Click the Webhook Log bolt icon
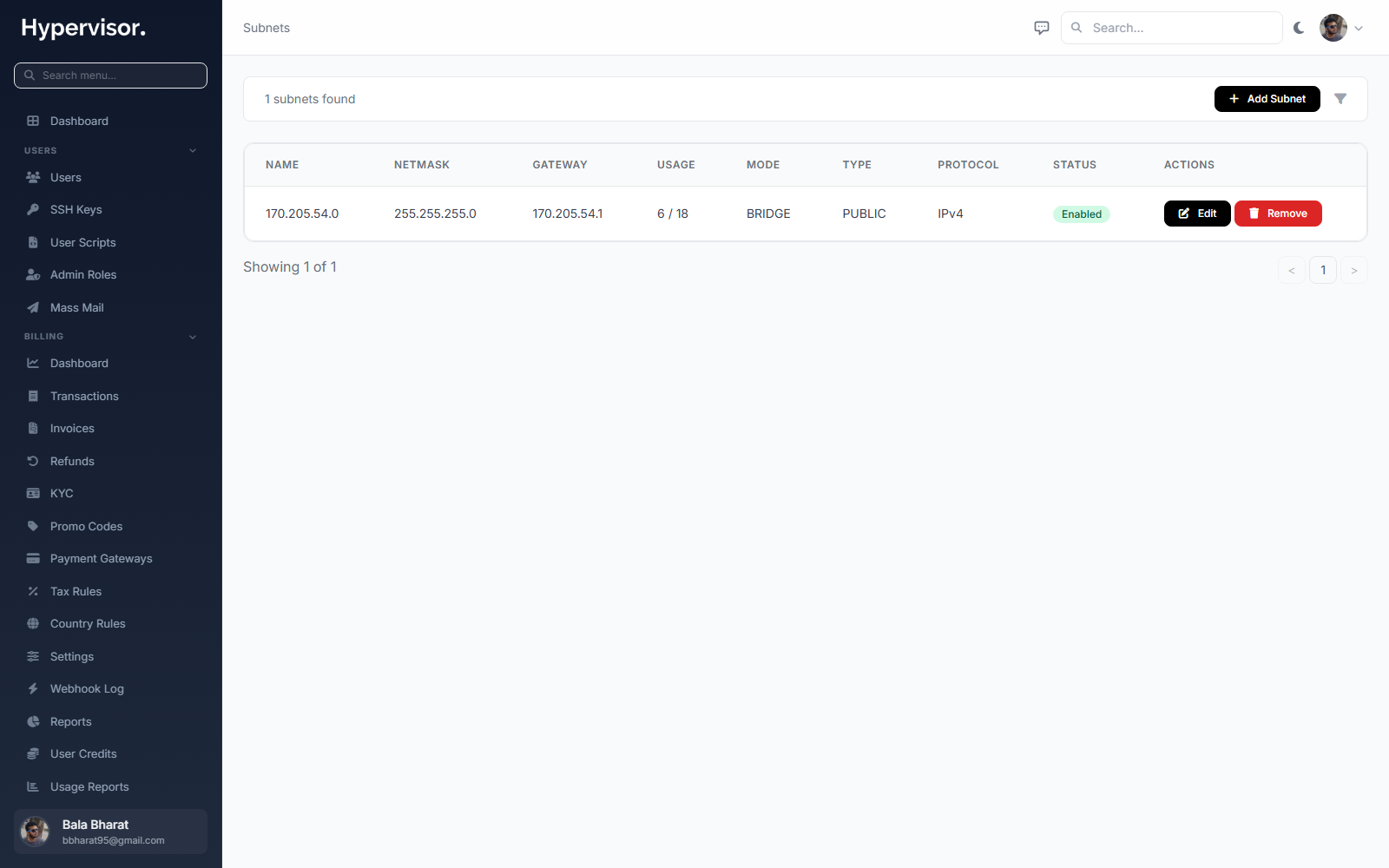1389x868 pixels. coord(33,688)
